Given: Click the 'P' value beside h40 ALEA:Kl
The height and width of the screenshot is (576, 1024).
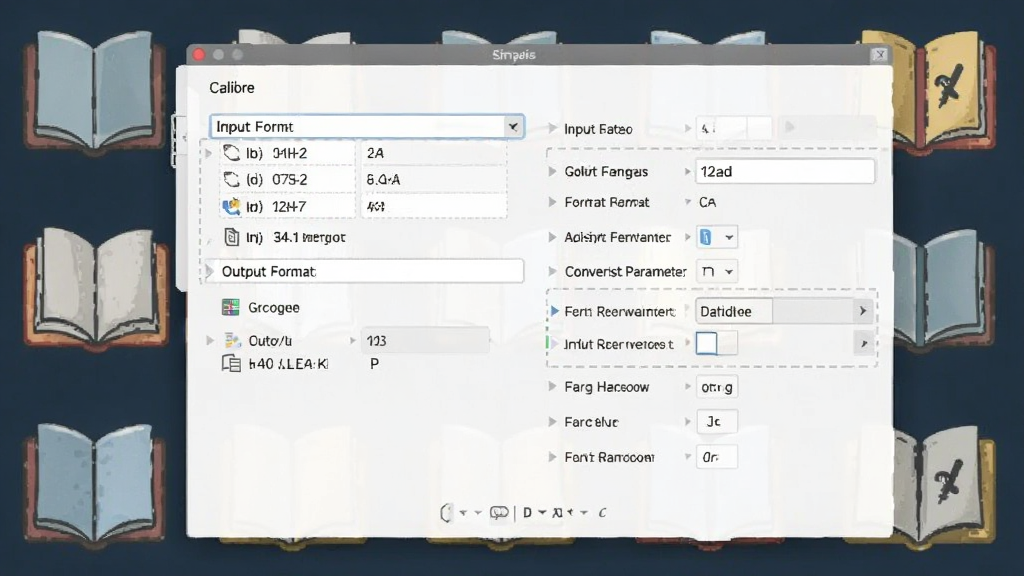Looking at the screenshot, I should tap(374, 364).
